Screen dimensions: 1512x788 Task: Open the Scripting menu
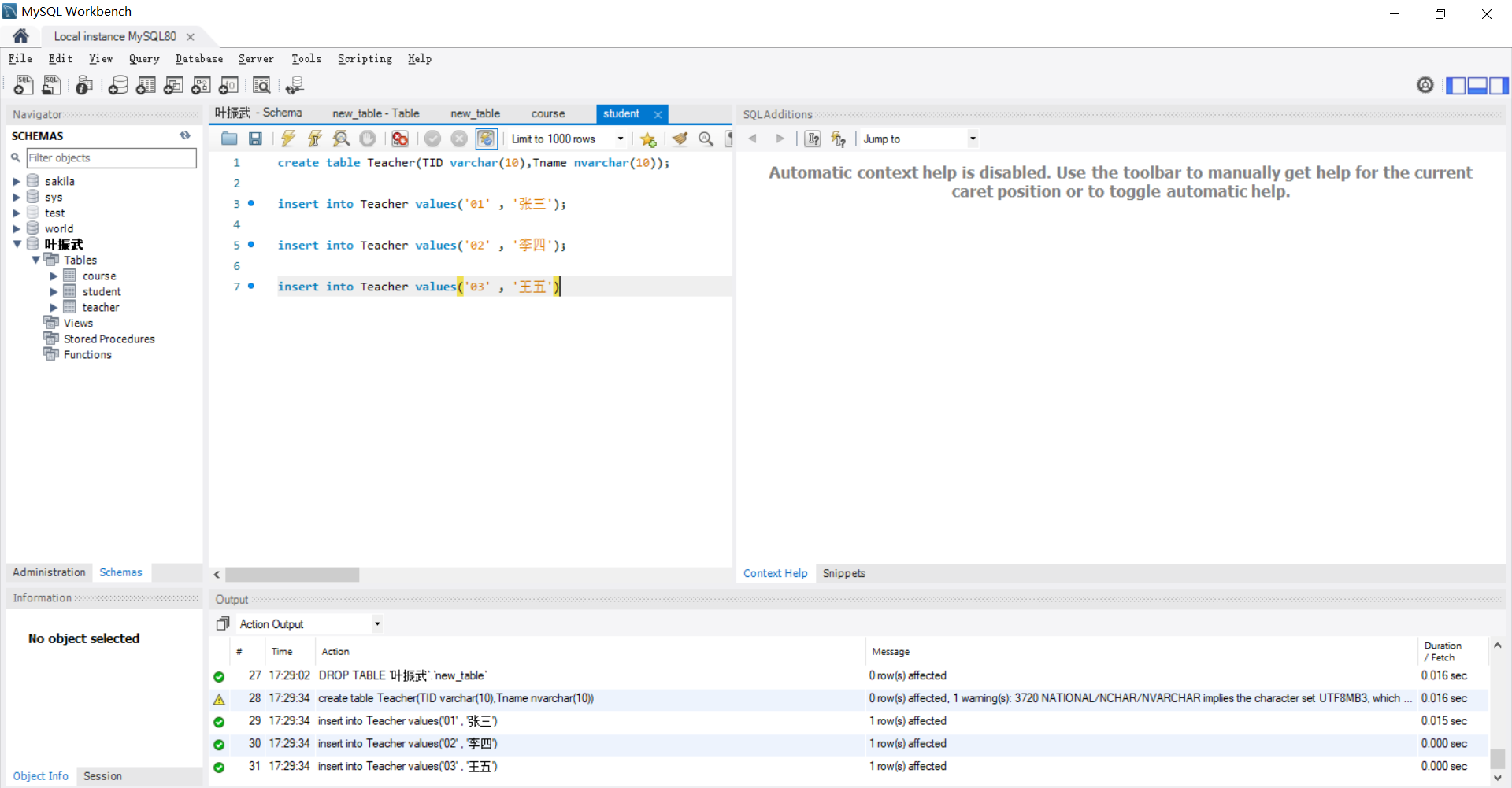coord(364,58)
